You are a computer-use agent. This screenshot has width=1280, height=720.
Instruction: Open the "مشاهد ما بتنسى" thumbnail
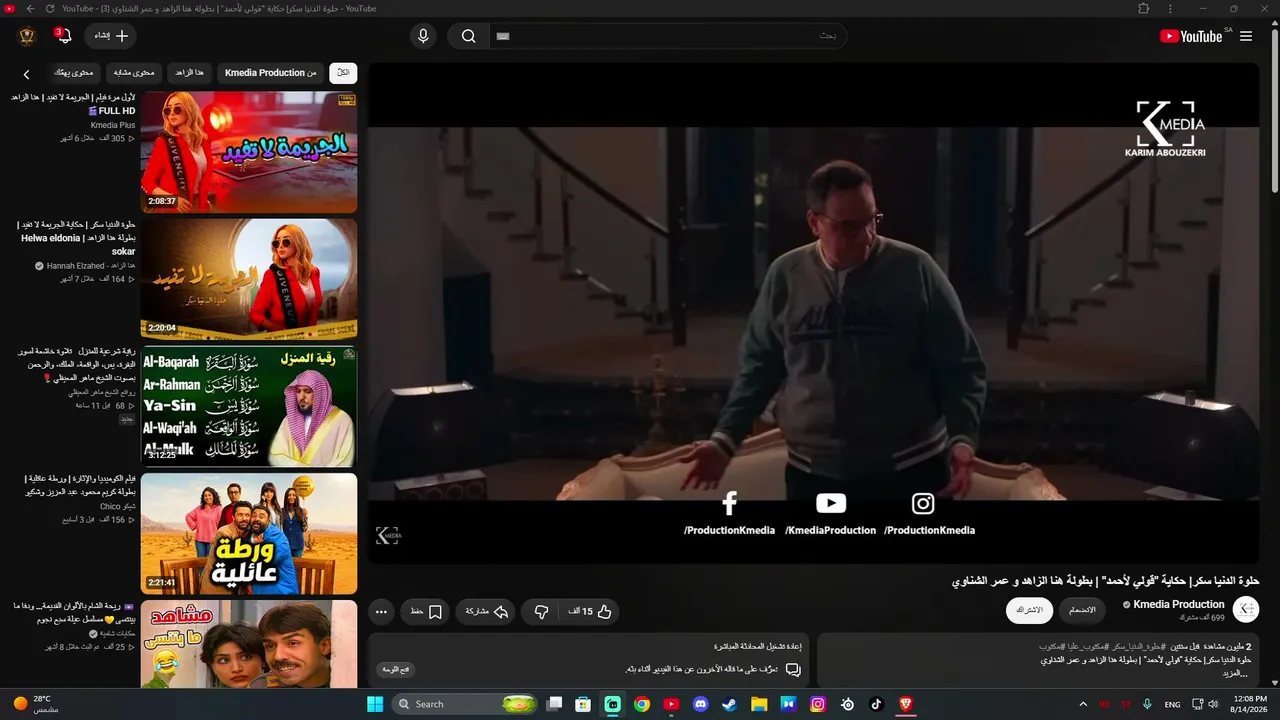click(249, 644)
